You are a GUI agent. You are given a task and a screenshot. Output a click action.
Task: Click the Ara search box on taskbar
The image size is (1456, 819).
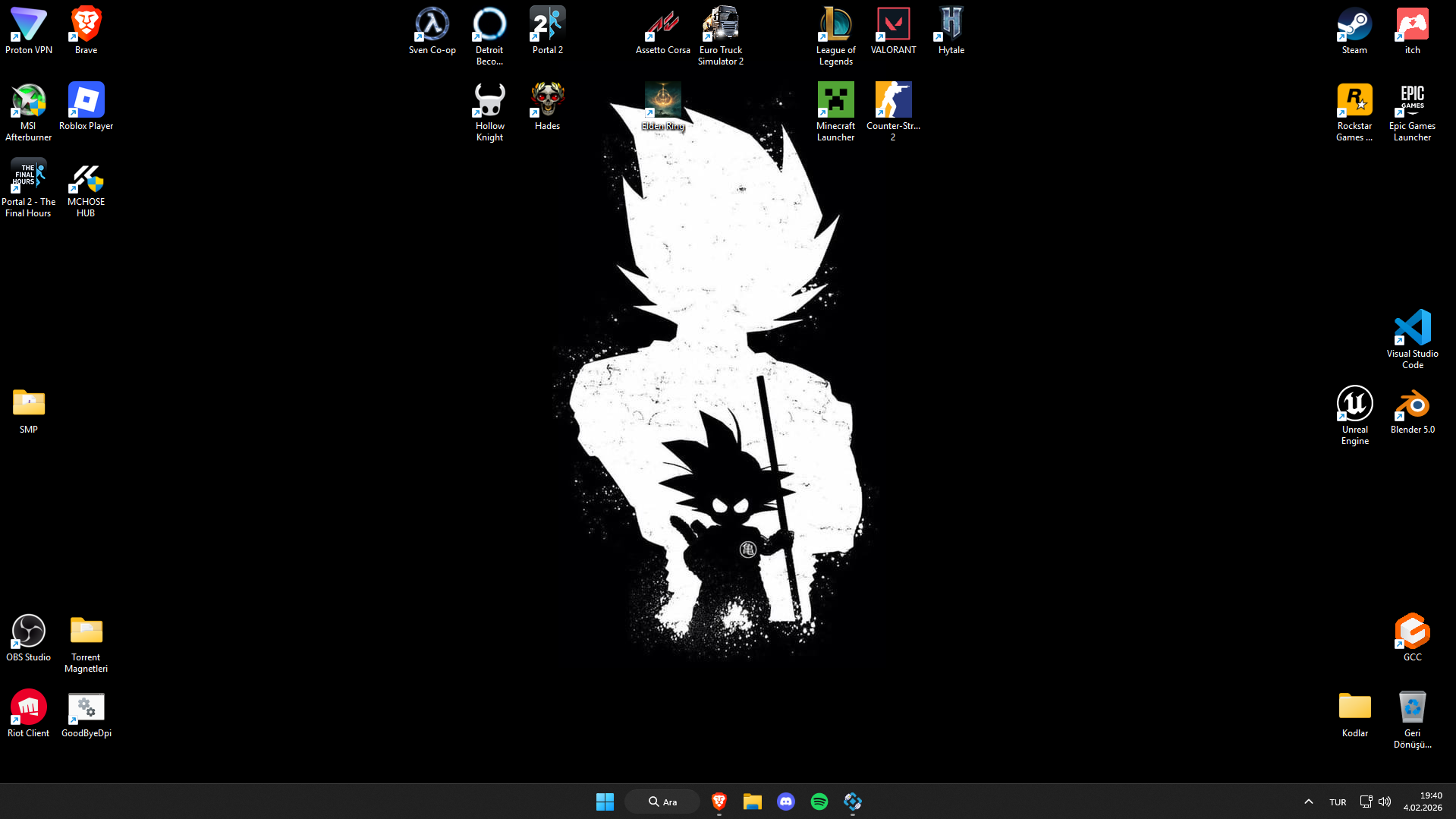tap(662, 802)
